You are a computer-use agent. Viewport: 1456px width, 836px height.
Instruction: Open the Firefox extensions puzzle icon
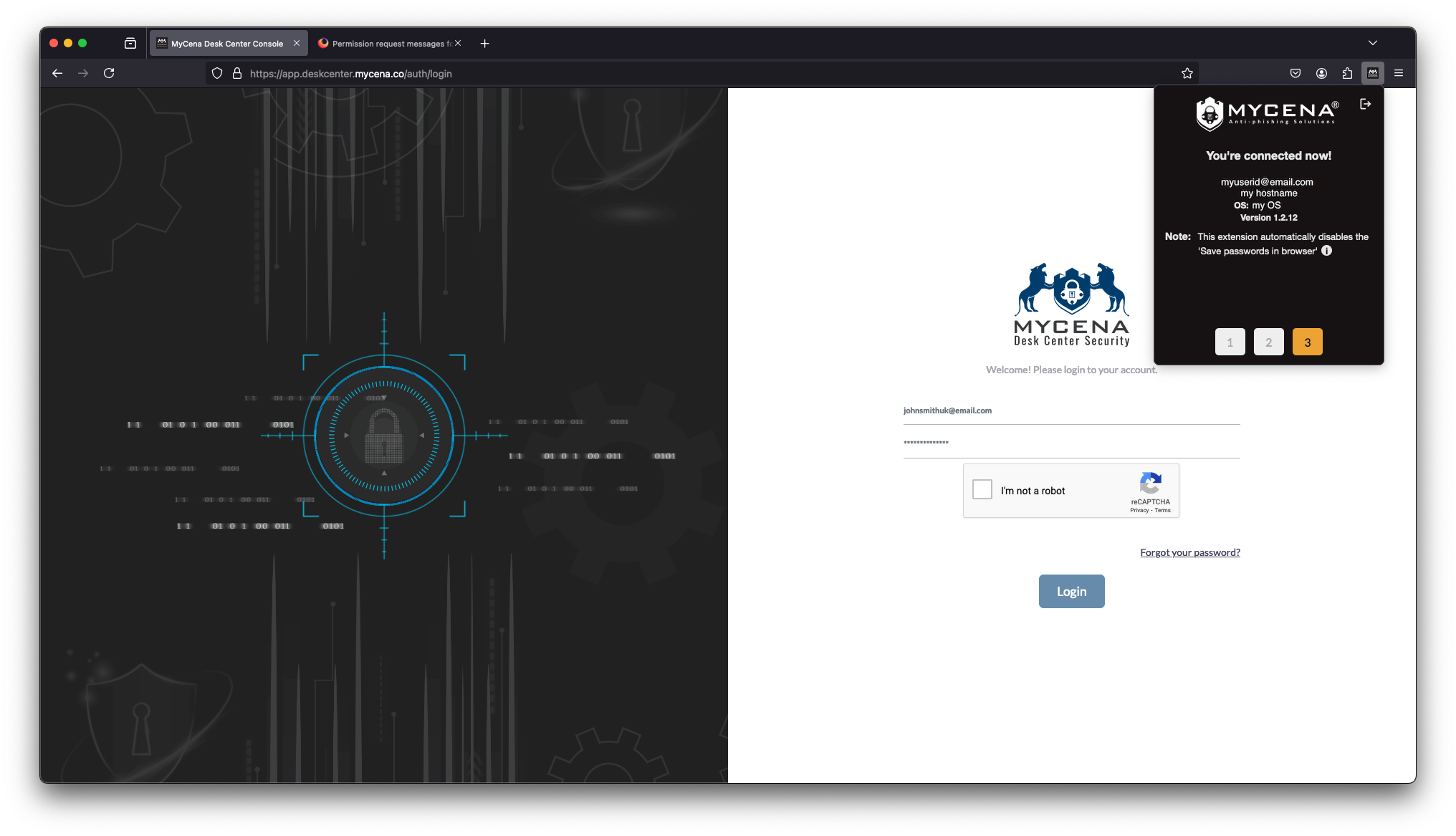[1347, 73]
